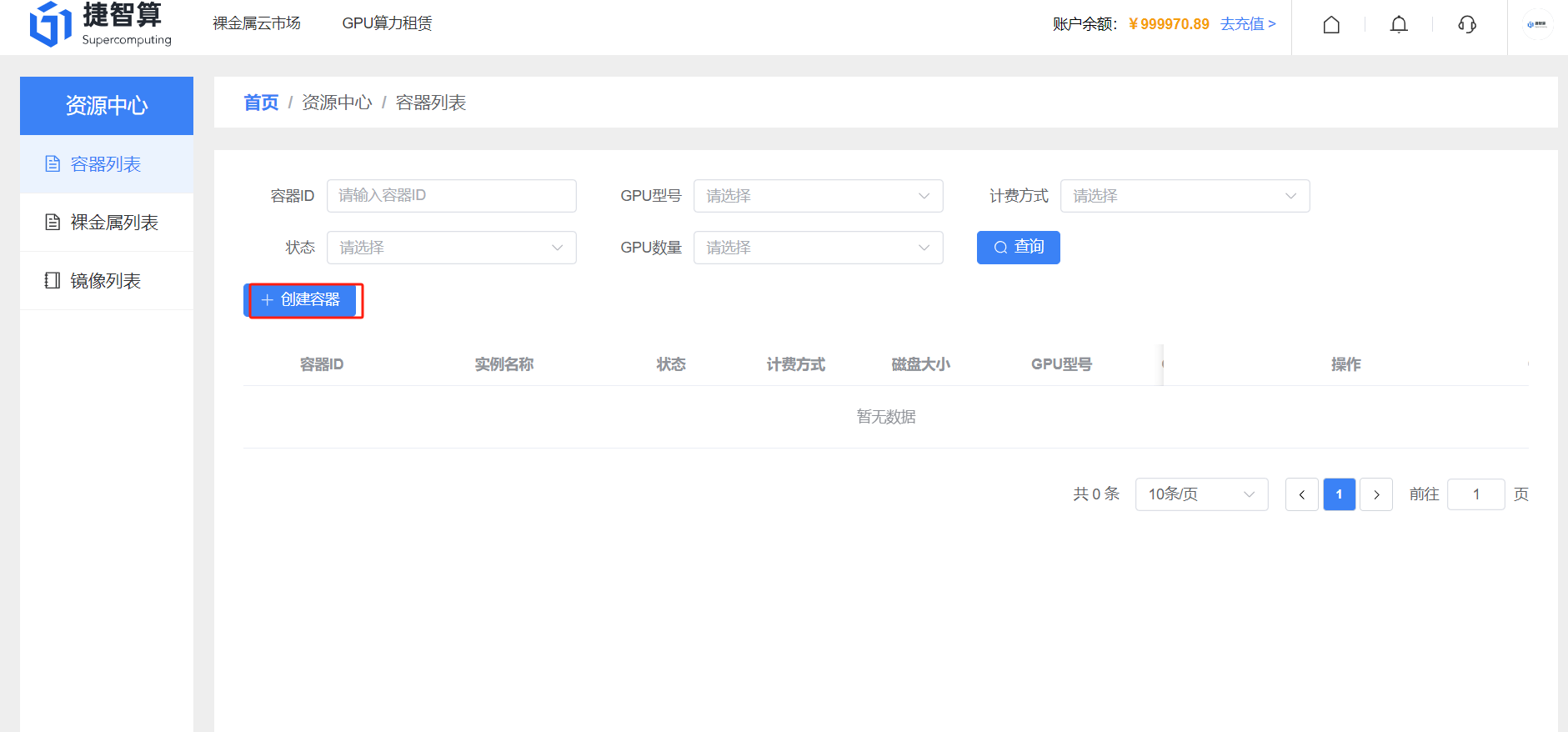This screenshot has height=732, width=1568.
Task: Open 10条/页 page size dropdown
Action: [1202, 494]
